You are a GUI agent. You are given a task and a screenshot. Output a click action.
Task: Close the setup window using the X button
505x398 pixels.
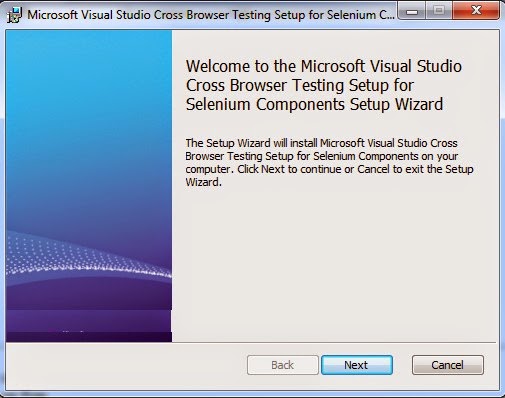click(x=476, y=11)
